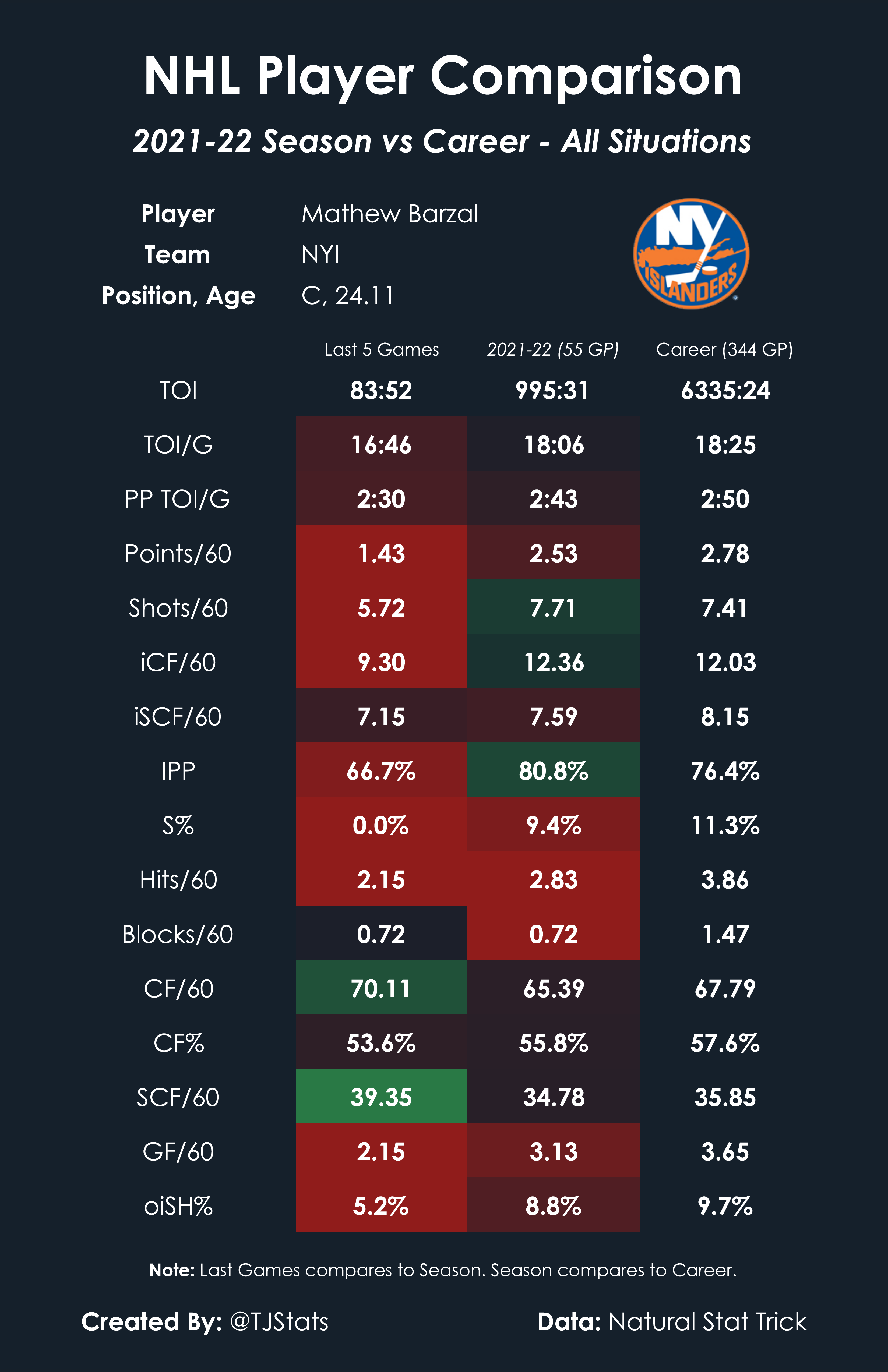
Task: Click the Natural Stat Trick data source
Action: [707, 1321]
